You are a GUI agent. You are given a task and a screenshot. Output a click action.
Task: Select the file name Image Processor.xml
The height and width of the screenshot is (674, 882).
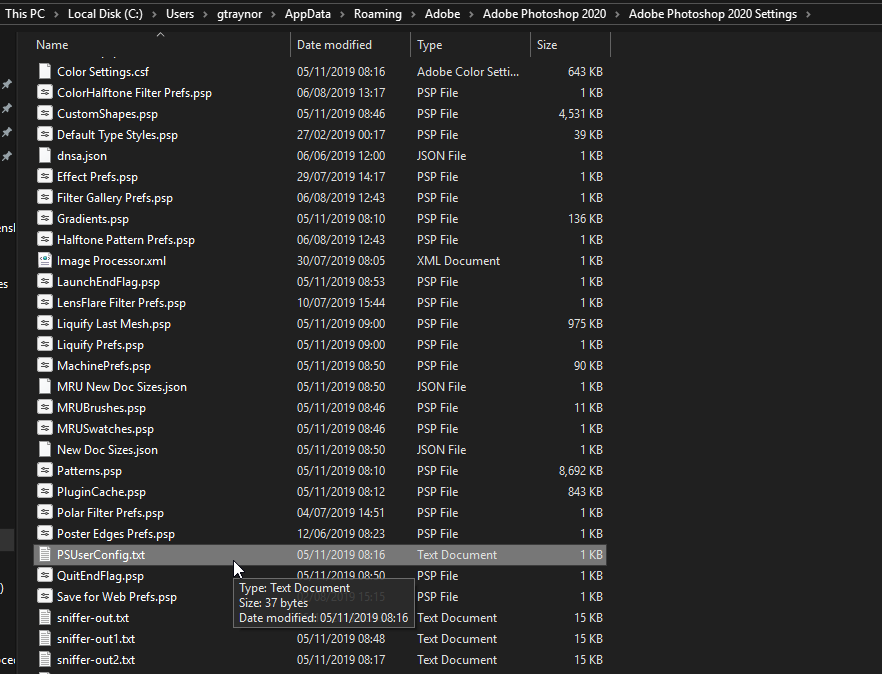tap(111, 260)
